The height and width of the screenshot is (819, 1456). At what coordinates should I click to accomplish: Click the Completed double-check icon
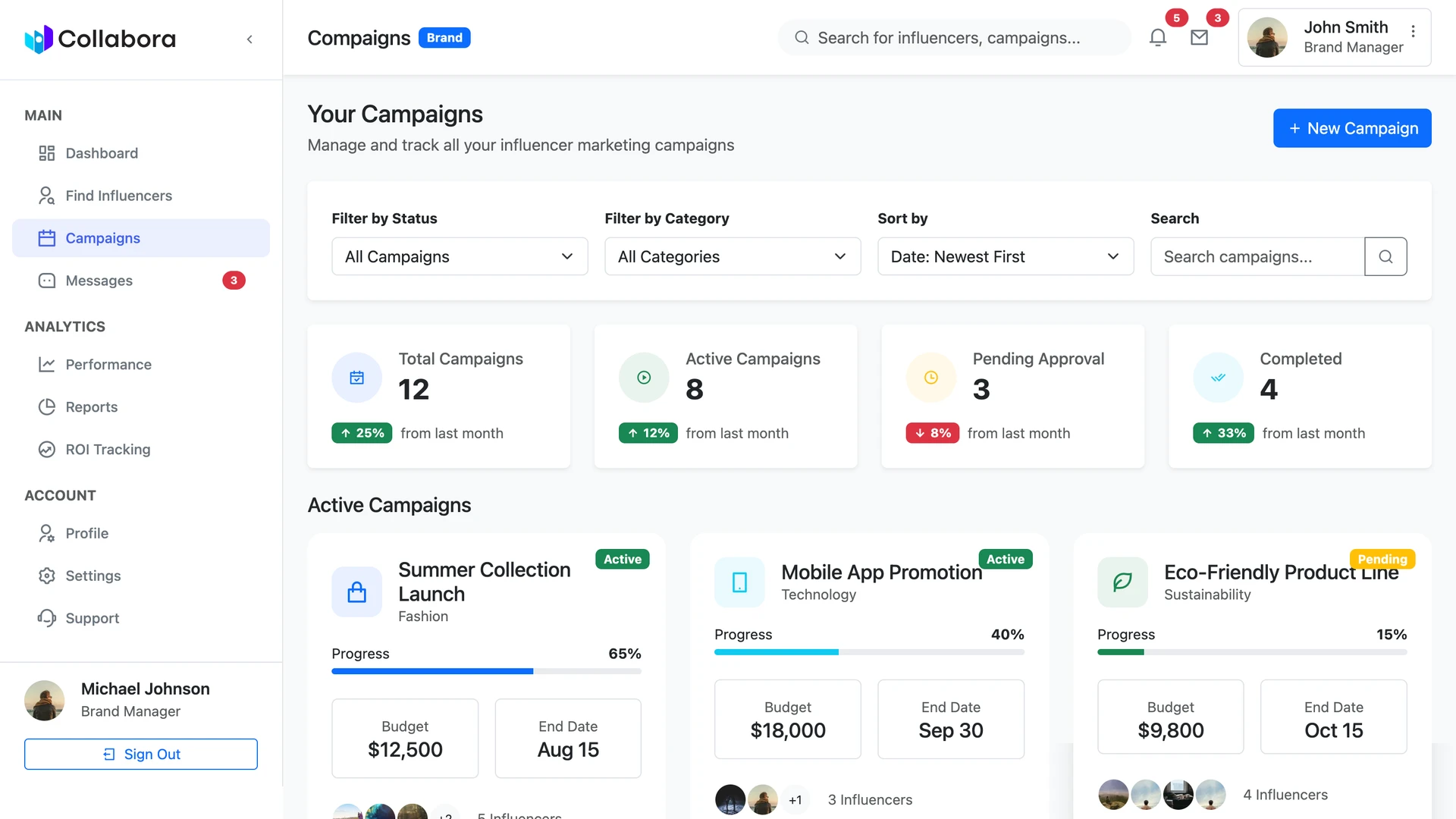click(1218, 378)
